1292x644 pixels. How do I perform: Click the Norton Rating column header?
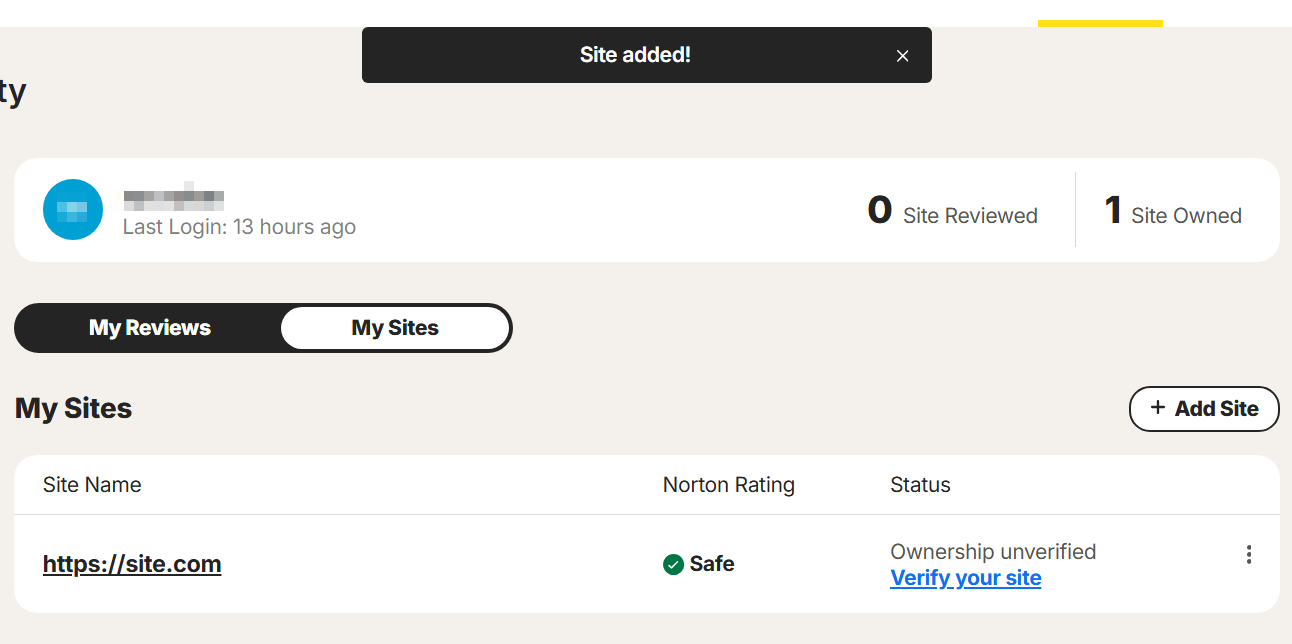tap(729, 485)
